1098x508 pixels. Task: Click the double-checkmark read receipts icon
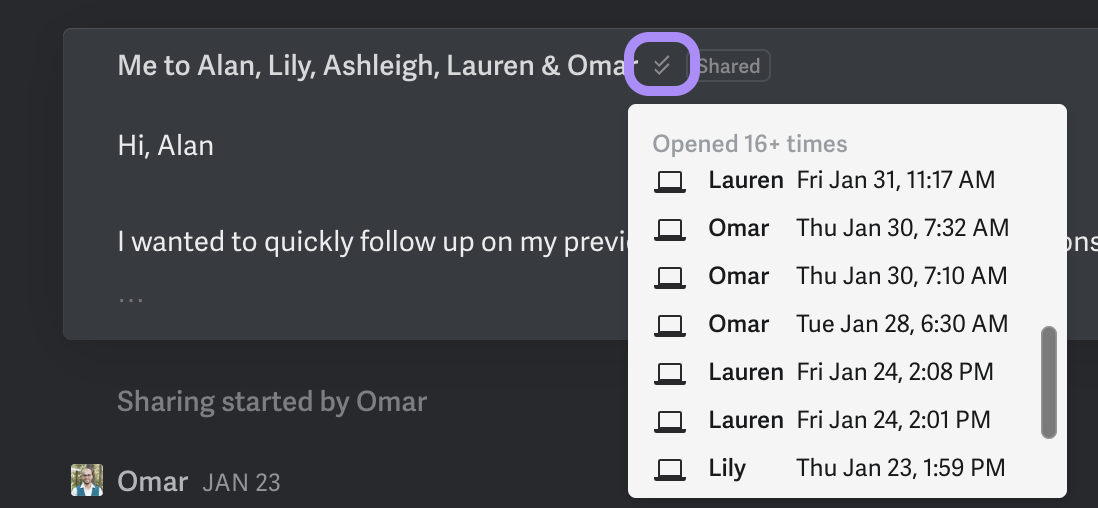click(x=661, y=66)
